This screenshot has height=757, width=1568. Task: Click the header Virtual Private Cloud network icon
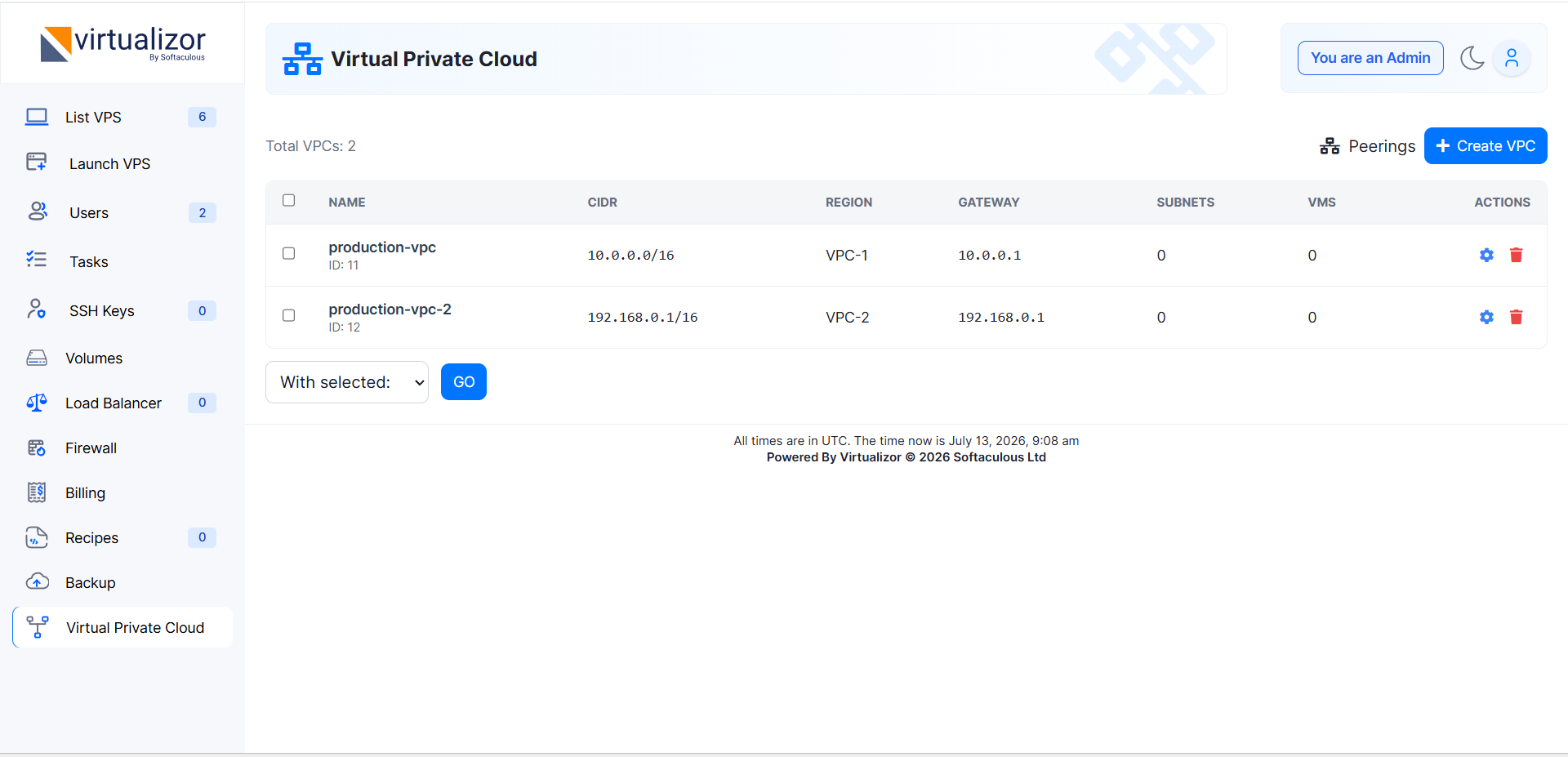tap(302, 59)
